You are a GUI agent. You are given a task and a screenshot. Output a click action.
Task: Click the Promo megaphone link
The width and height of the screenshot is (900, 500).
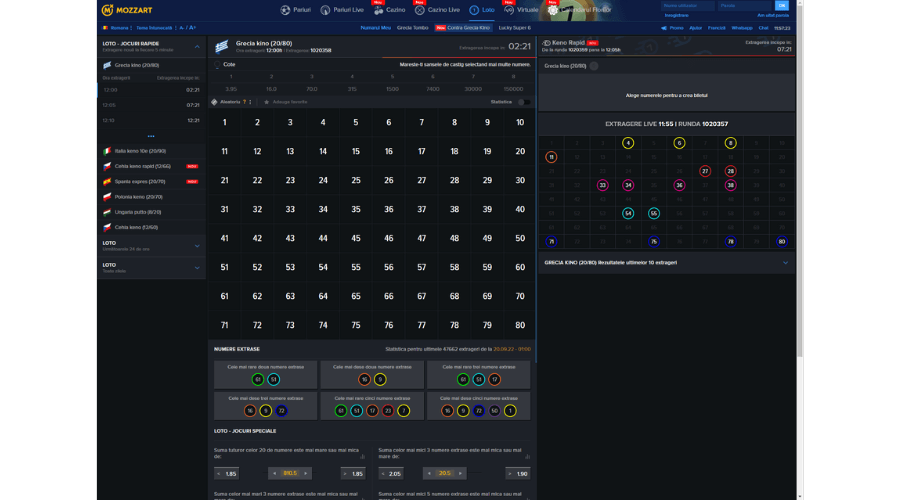click(x=672, y=28)
